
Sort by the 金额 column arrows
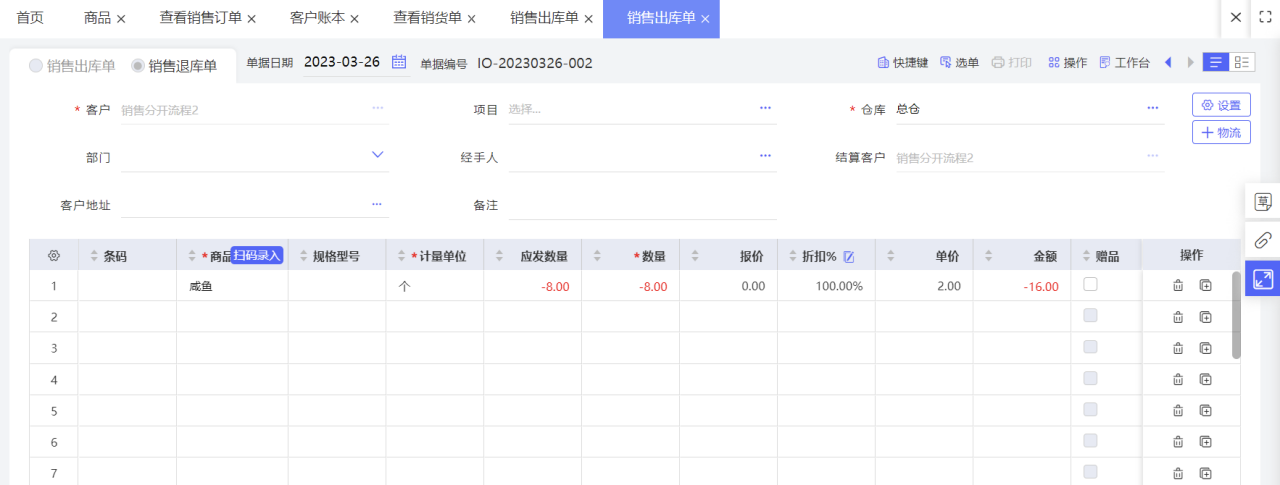pos(988,256)
